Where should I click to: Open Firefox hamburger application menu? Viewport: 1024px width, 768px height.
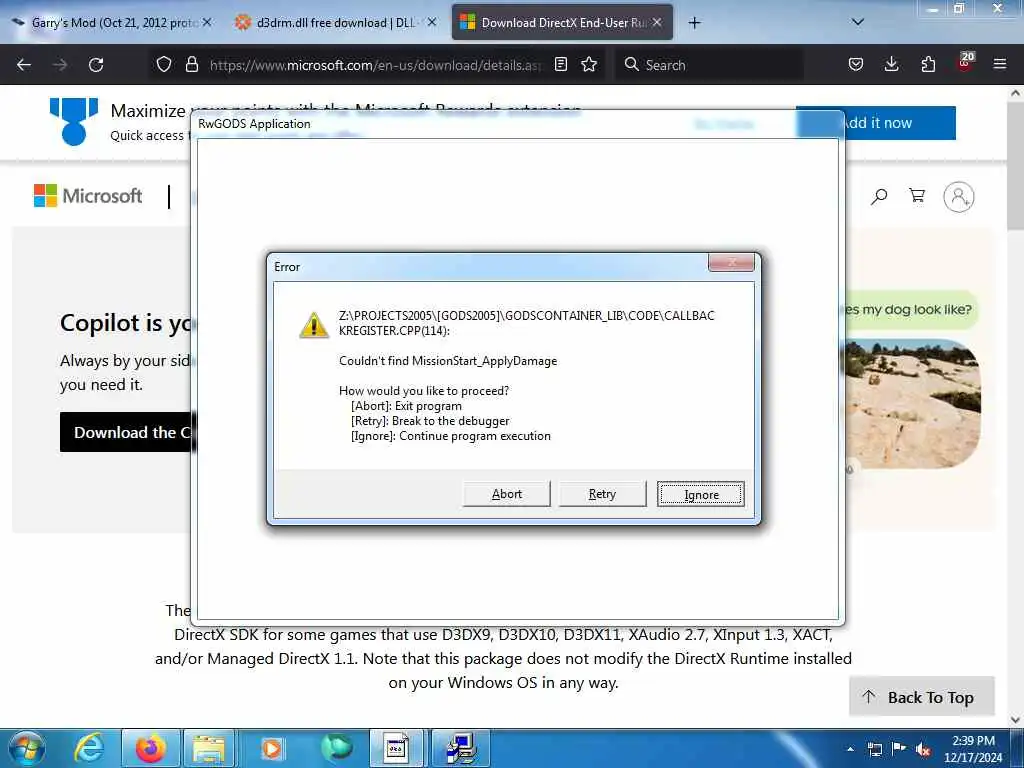click(1000, 64)
